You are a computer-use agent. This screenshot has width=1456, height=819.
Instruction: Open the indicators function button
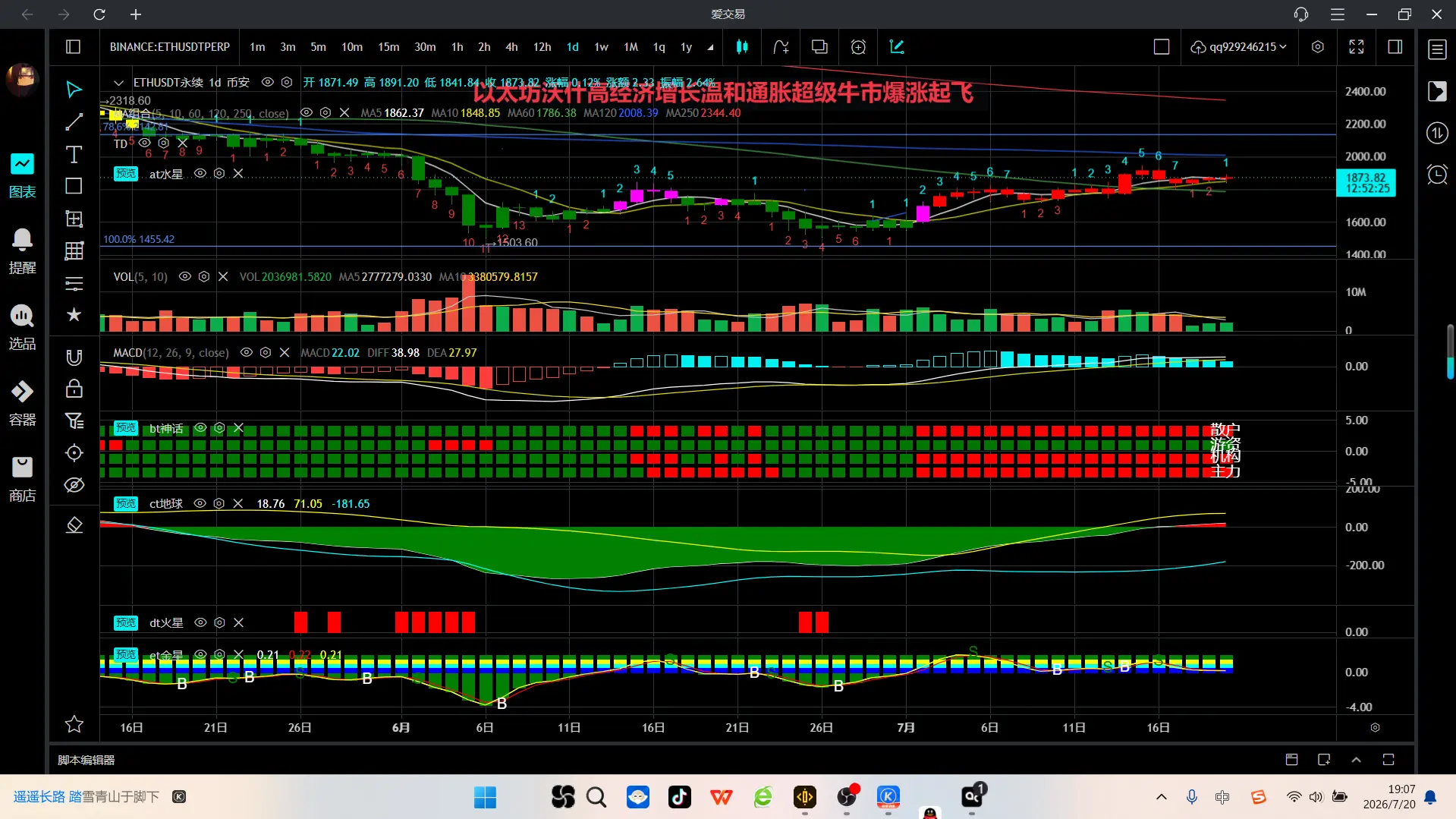[781, 47]
